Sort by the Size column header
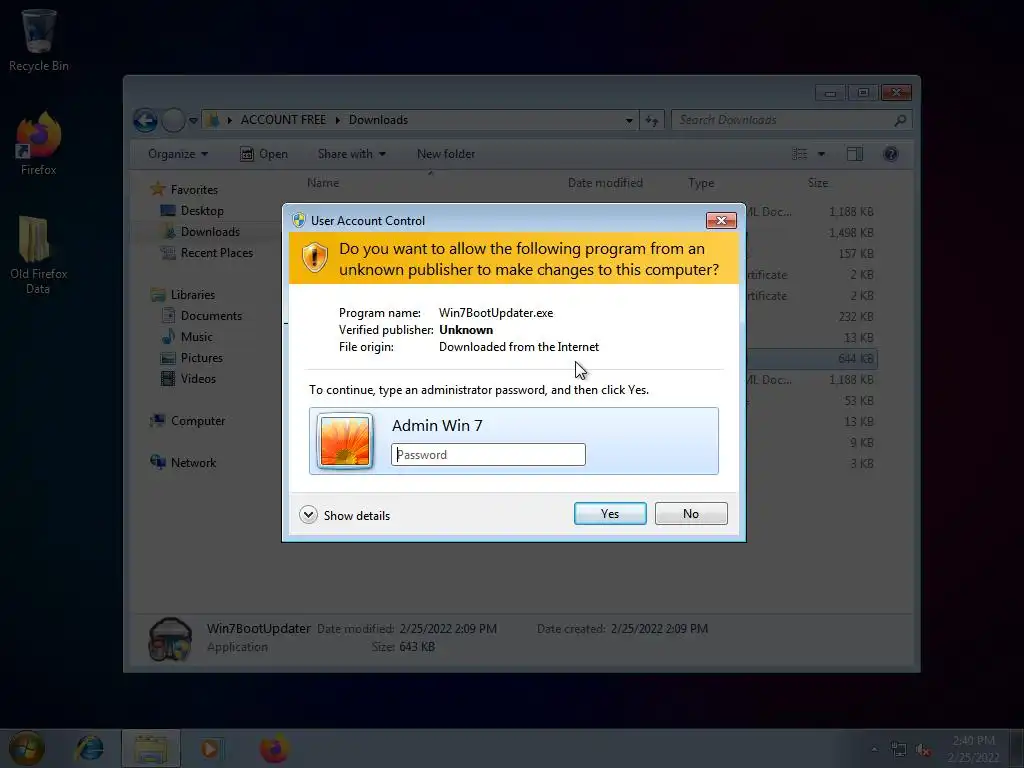 point(818,183)
